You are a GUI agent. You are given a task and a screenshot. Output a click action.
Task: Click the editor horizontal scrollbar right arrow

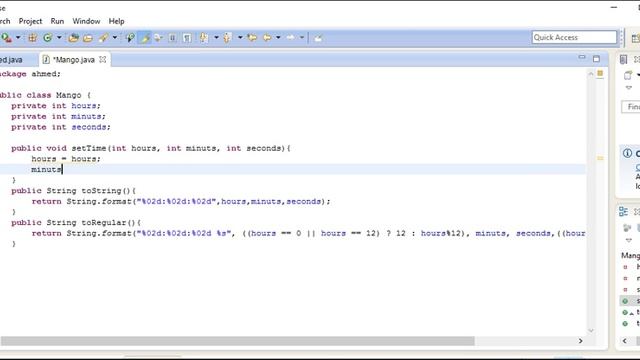coord(580,341)
